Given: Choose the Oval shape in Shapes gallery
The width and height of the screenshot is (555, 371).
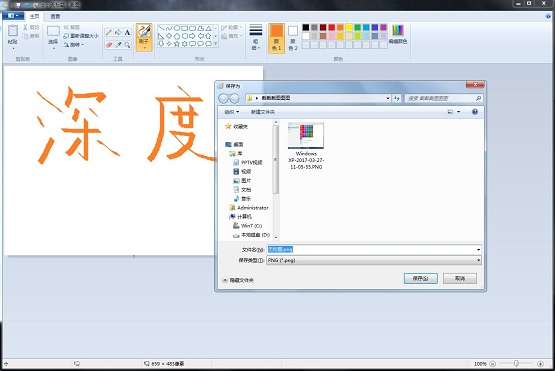Looking at the screenshot, I should coord(177,28).
